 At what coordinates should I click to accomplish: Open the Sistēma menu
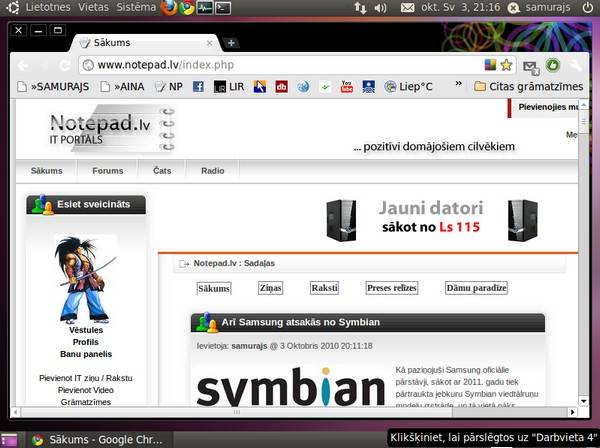click(x=136, y=7)
